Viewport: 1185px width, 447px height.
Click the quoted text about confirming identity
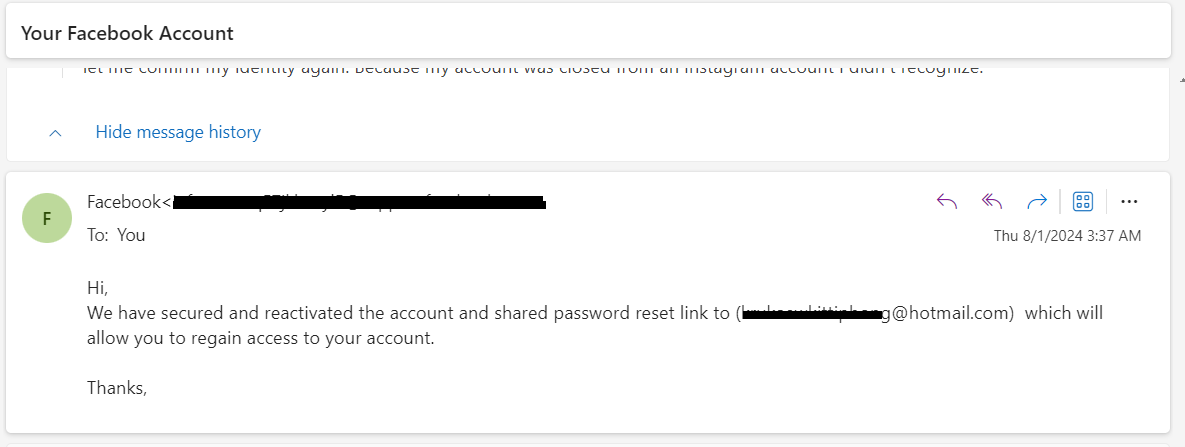[530, 70]
